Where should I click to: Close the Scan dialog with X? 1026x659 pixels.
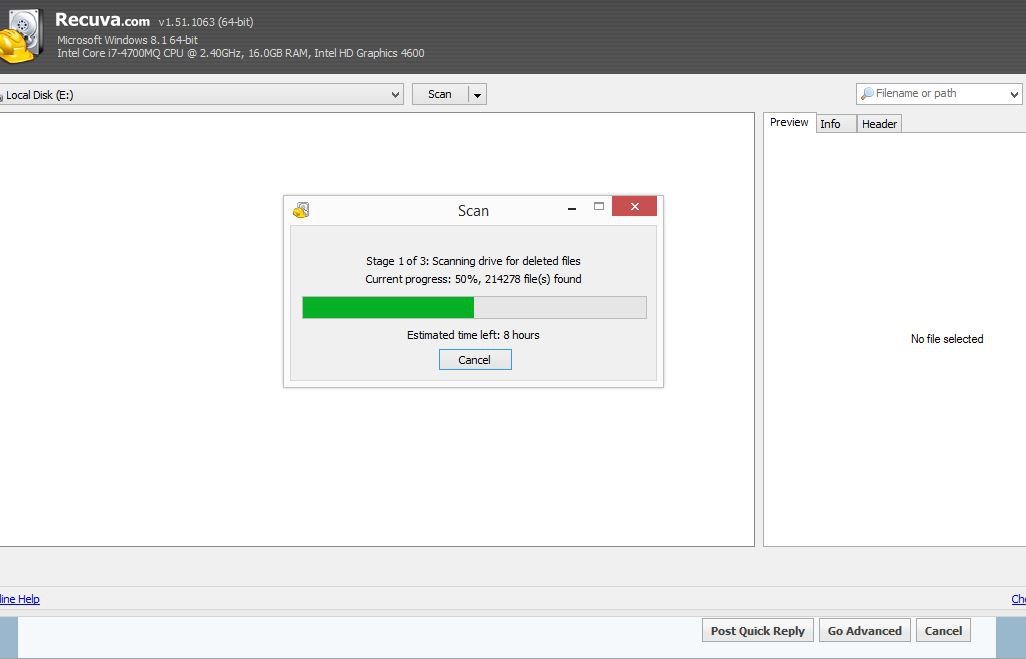(634, 206)
